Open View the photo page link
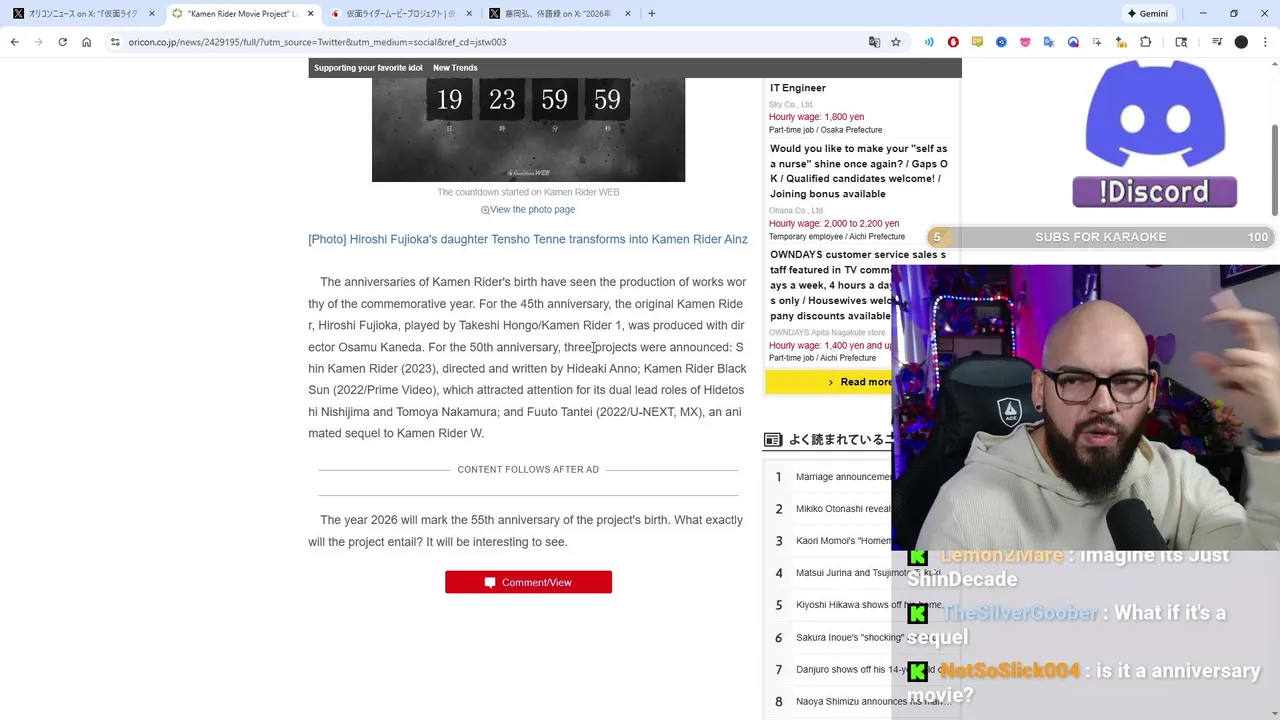This screenshot has height=720, width=1280. (532, 210)
